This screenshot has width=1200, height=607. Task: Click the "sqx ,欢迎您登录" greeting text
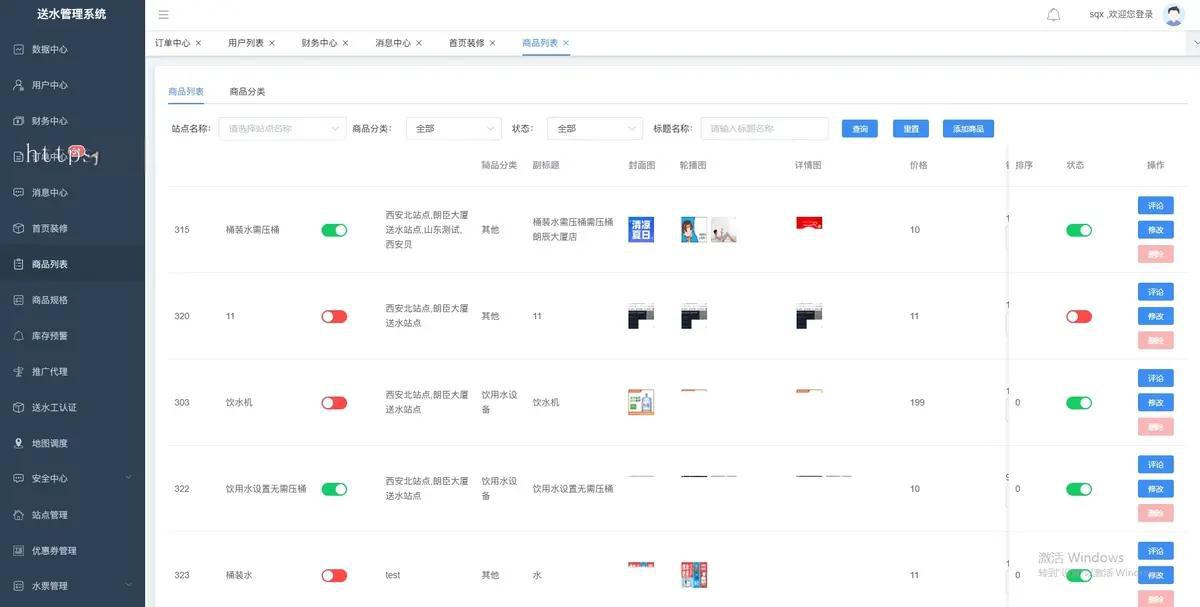tap(1121, 15)
